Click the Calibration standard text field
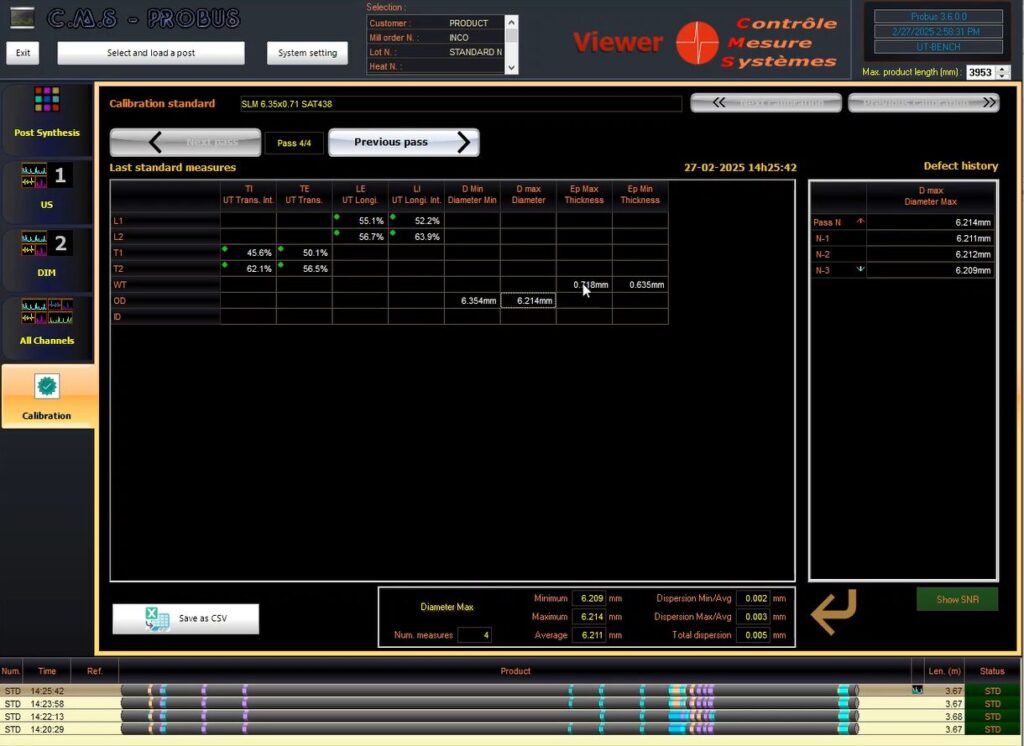The width and height of the screenshot is (1024, 746). tap(460, 104)
